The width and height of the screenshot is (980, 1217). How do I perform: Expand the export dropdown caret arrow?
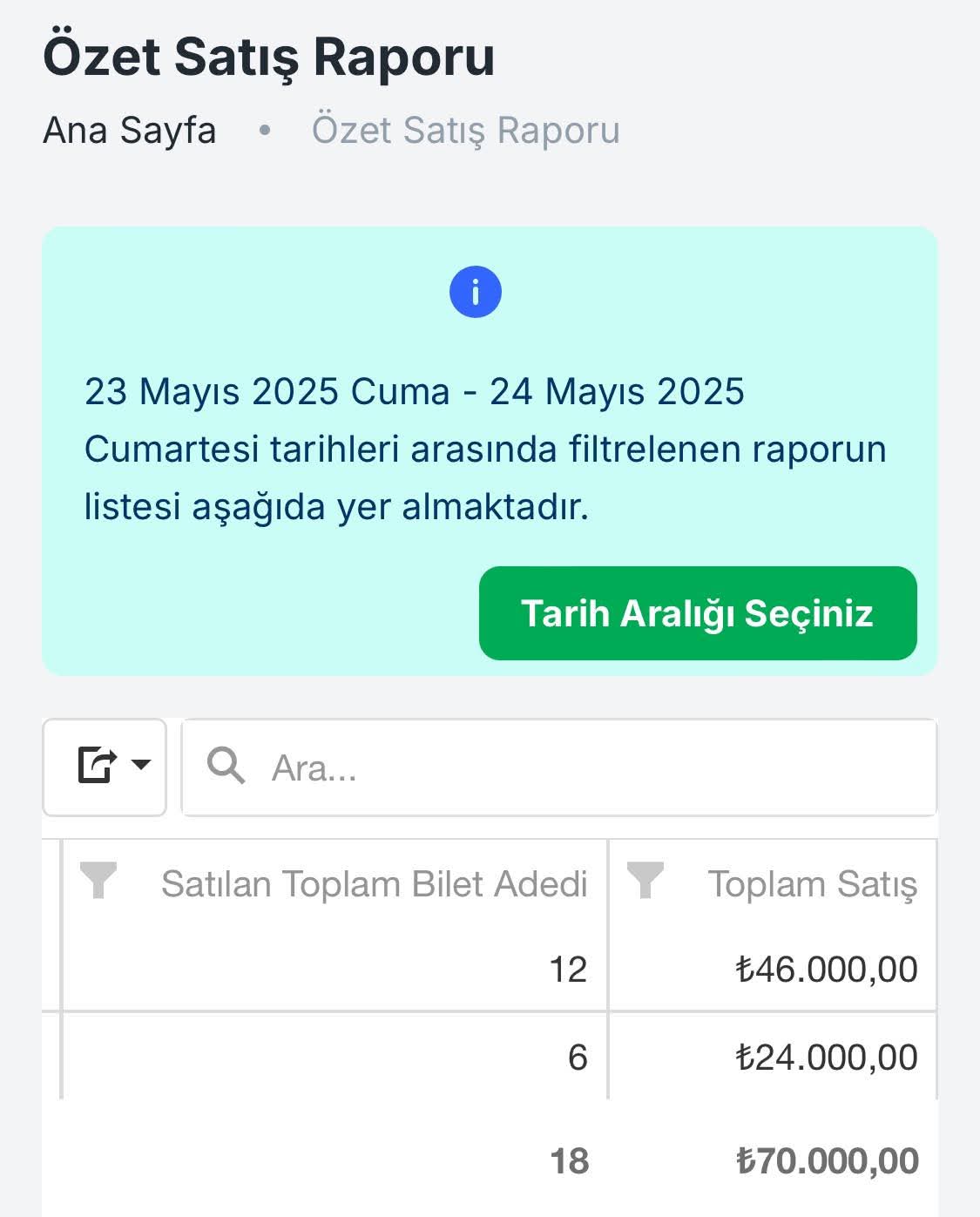coord(140,766)
